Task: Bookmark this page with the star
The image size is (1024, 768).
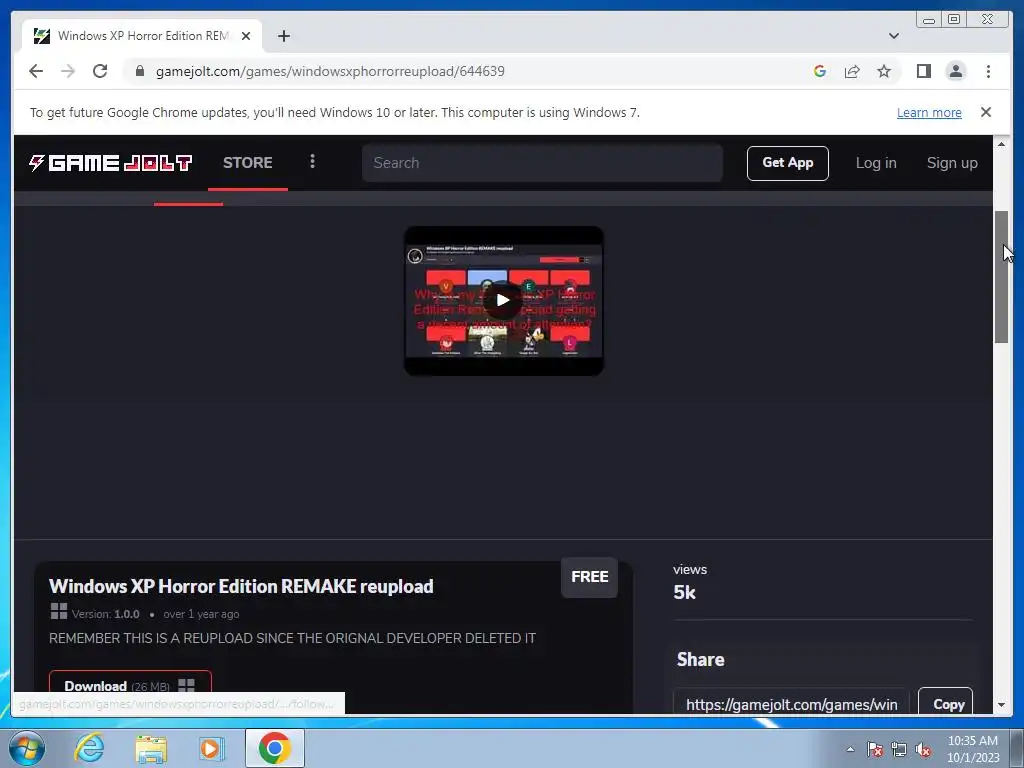Action: click(x=884, y=71)
